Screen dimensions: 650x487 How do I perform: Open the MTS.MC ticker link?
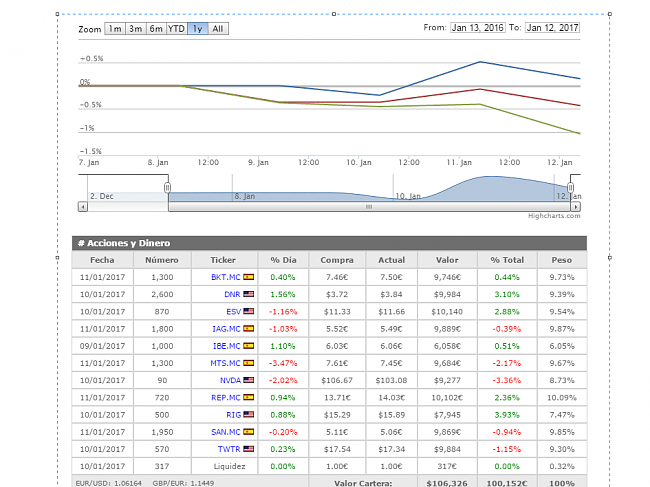point(225,363)
